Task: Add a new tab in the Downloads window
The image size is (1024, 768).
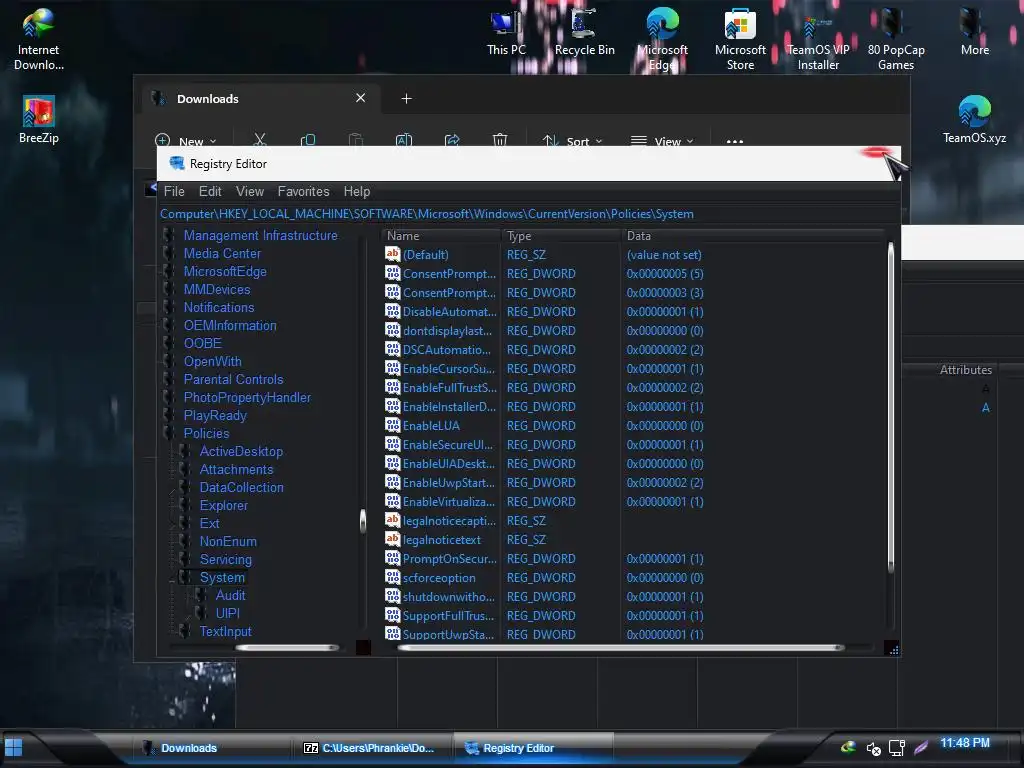Action: coord(406,99)
